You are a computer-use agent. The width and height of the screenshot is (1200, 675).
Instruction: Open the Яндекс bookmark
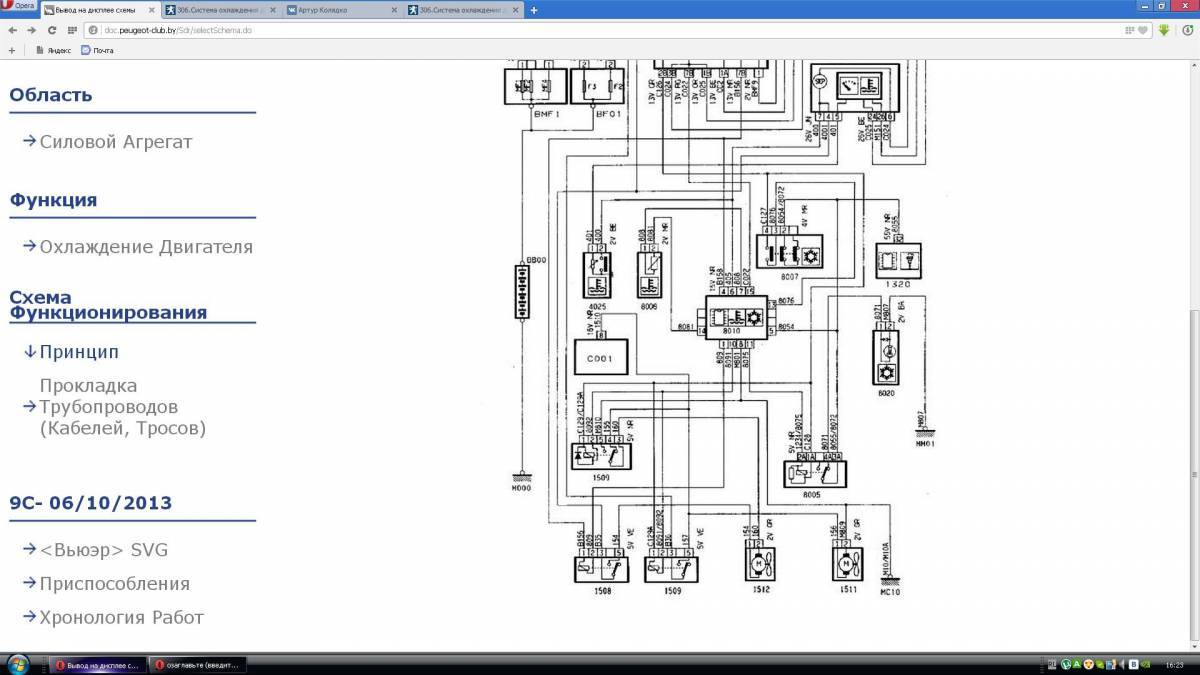tap(54, 50)
